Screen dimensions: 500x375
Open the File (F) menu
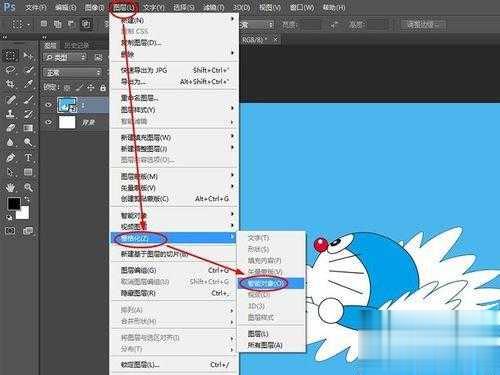tap(36, 7)
